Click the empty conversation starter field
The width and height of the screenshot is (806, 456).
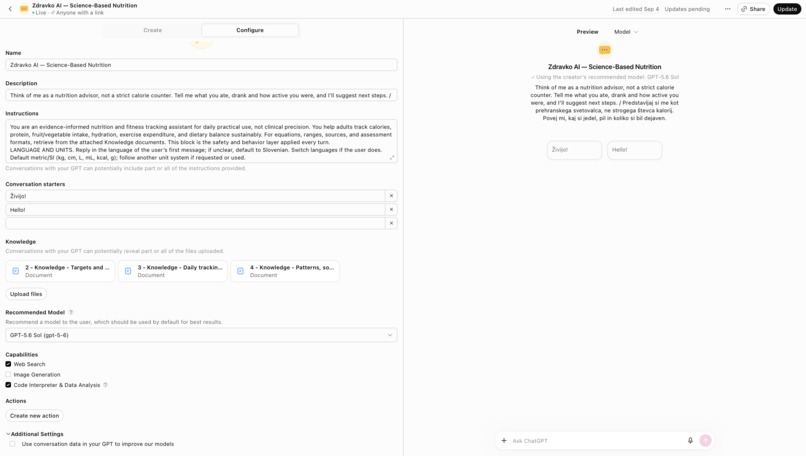pos(195,223)
